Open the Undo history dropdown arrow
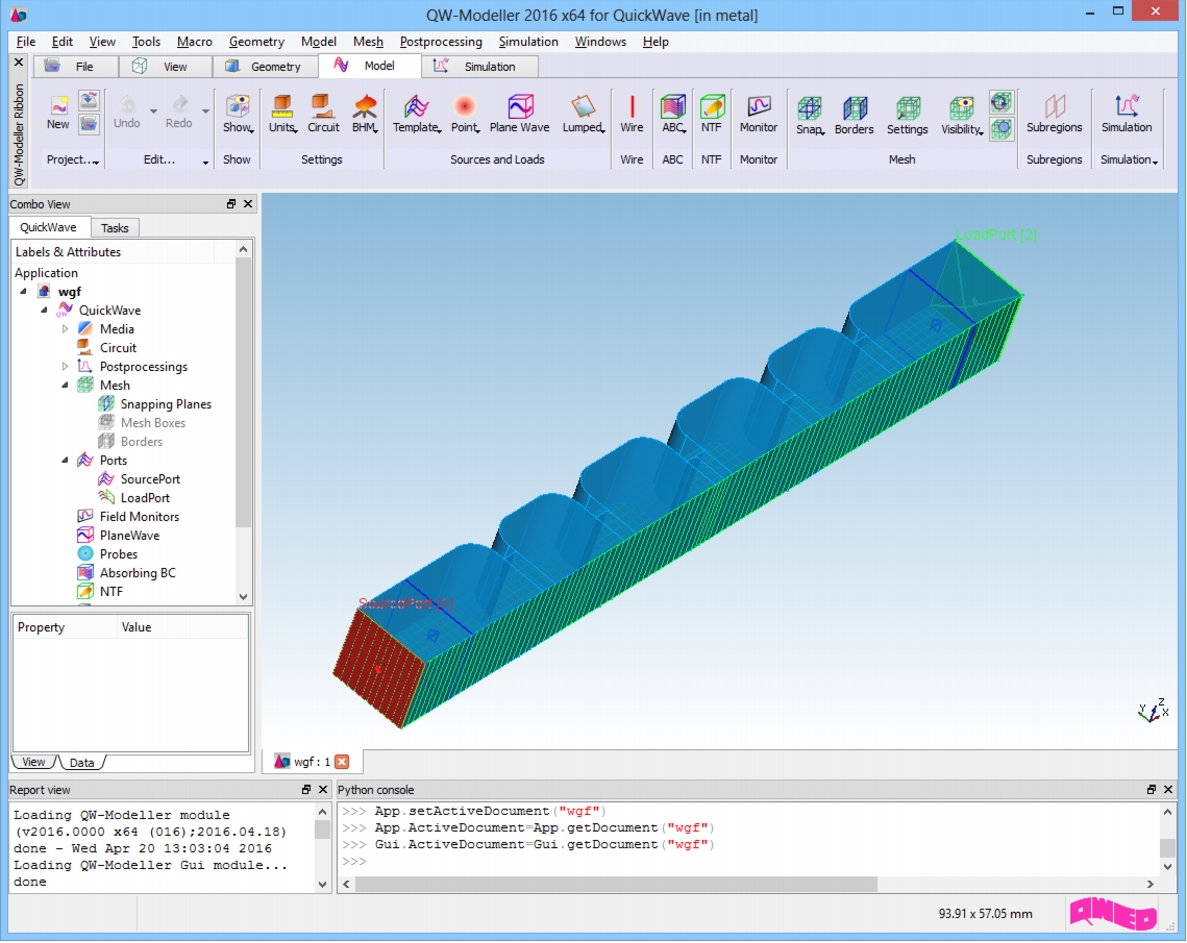 (x=154, y=110)
